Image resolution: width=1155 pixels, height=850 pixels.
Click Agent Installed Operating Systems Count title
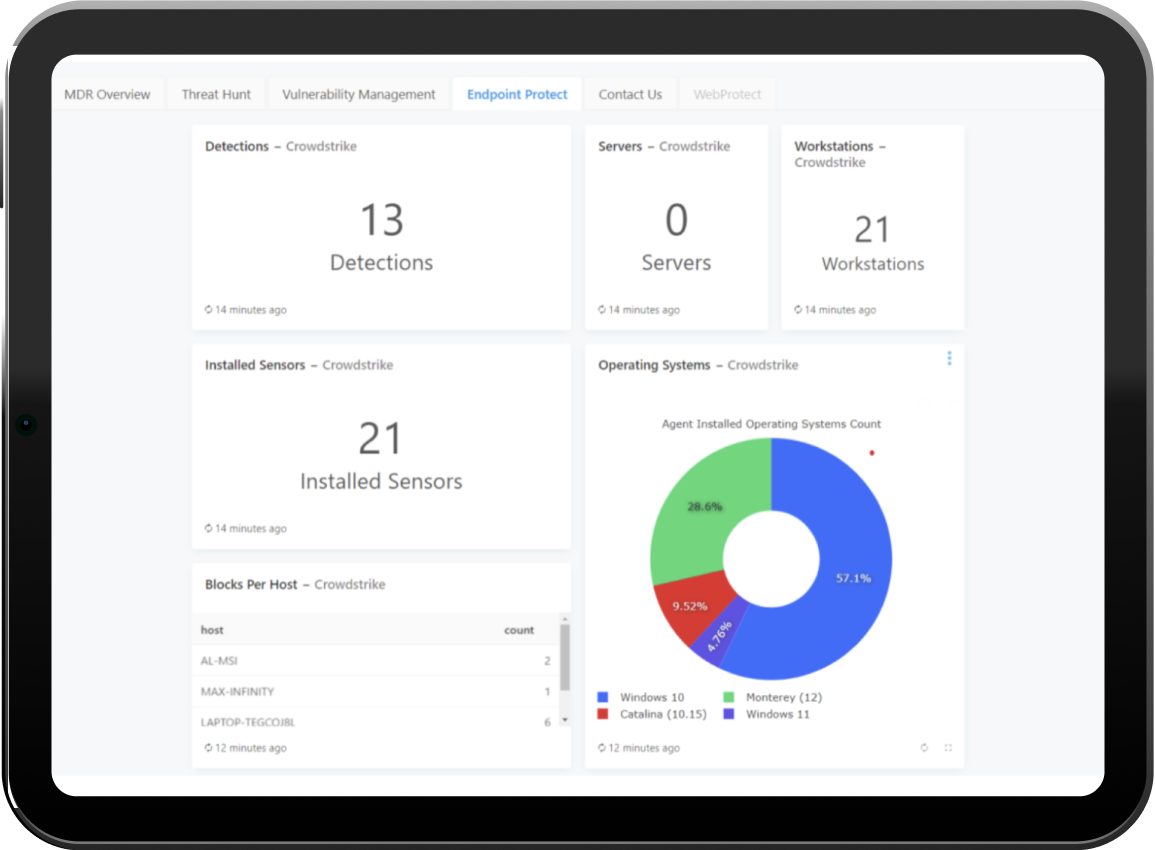(771, 424)
